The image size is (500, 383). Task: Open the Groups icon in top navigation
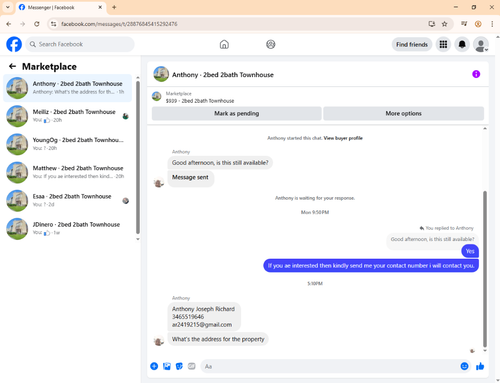click(x=271, y=44)
